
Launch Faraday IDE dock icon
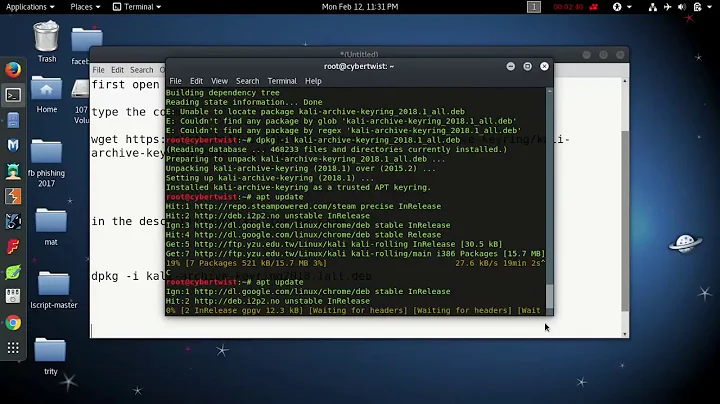[x=13, y=247]
